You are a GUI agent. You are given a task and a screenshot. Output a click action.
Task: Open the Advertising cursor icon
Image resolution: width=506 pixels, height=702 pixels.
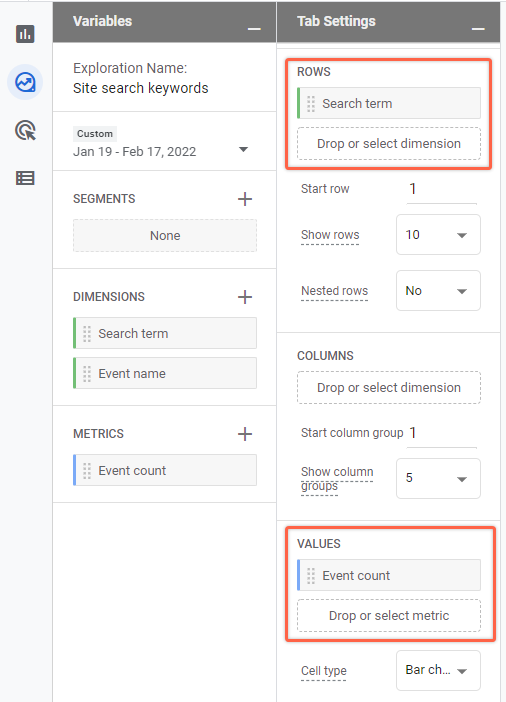pos(25,130)
